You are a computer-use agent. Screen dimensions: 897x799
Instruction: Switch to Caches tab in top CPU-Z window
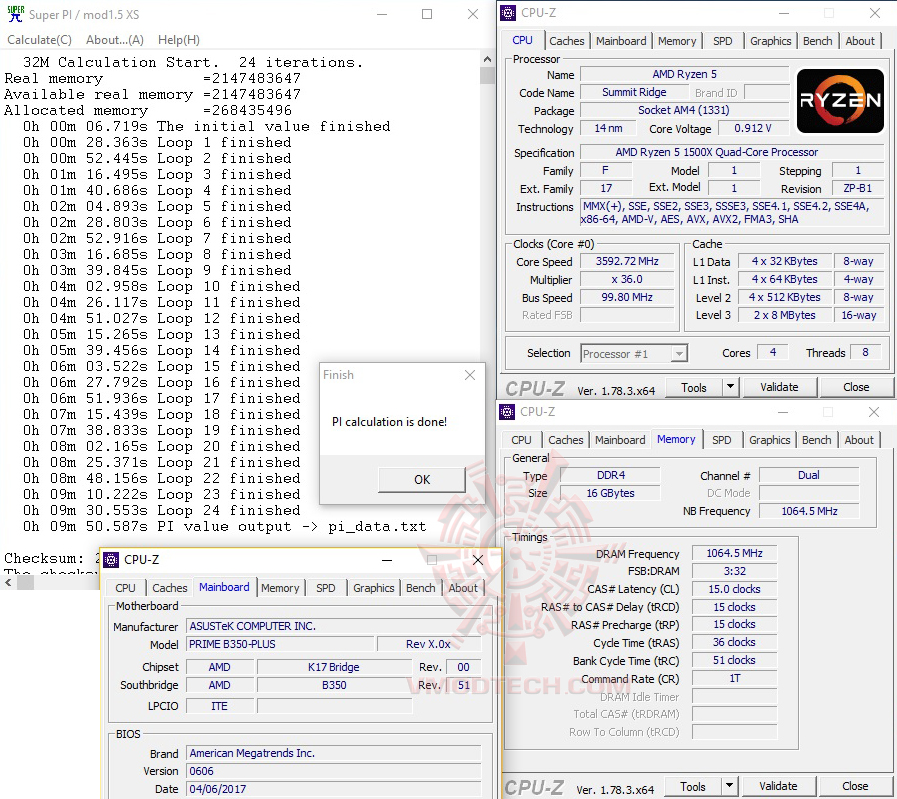(x=566, y=41)
